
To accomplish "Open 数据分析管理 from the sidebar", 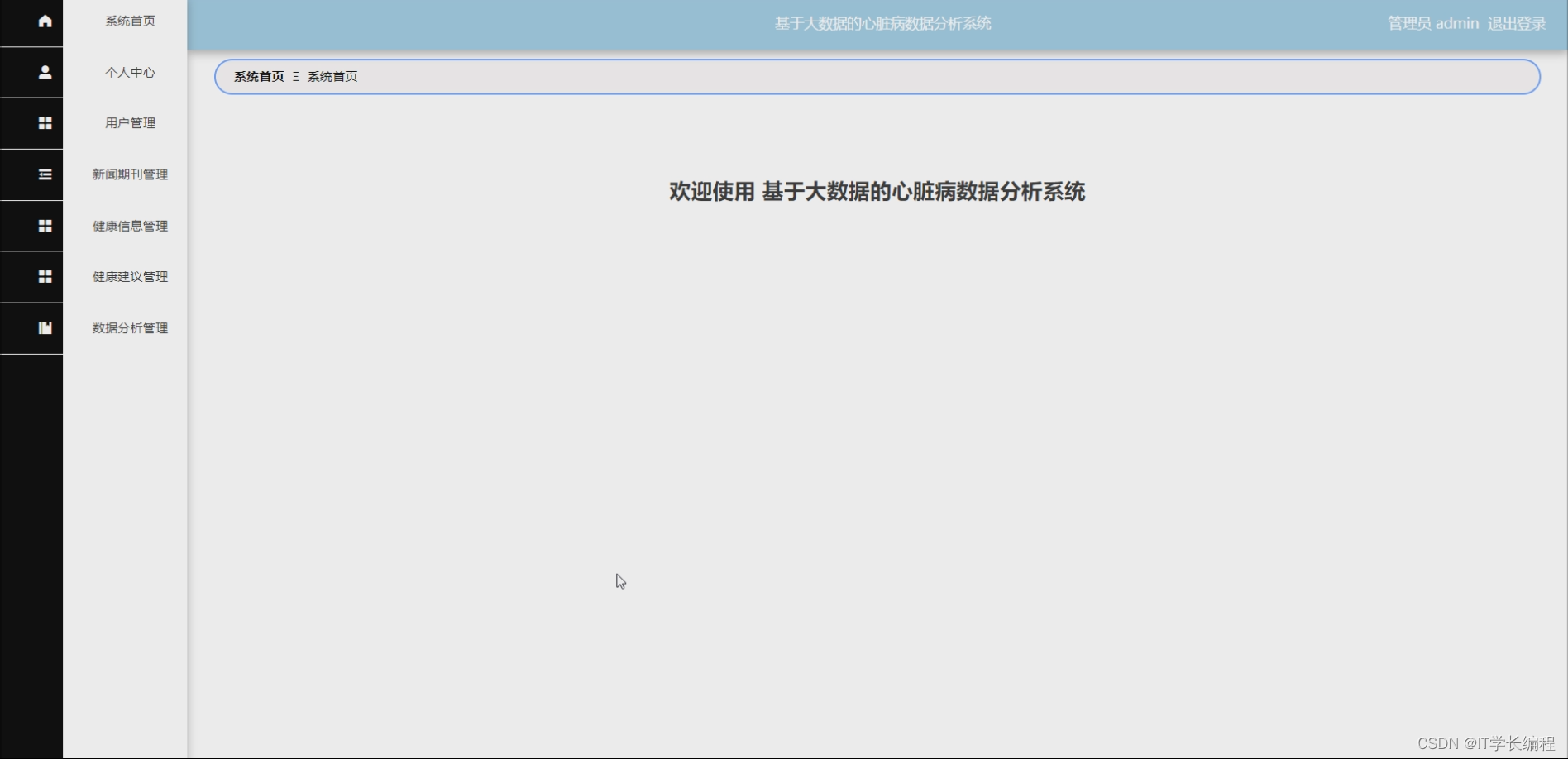I will point(130,328).
